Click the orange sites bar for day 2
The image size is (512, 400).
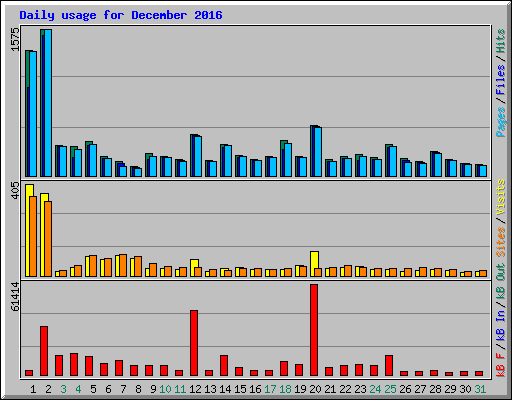tap(48, 239)
